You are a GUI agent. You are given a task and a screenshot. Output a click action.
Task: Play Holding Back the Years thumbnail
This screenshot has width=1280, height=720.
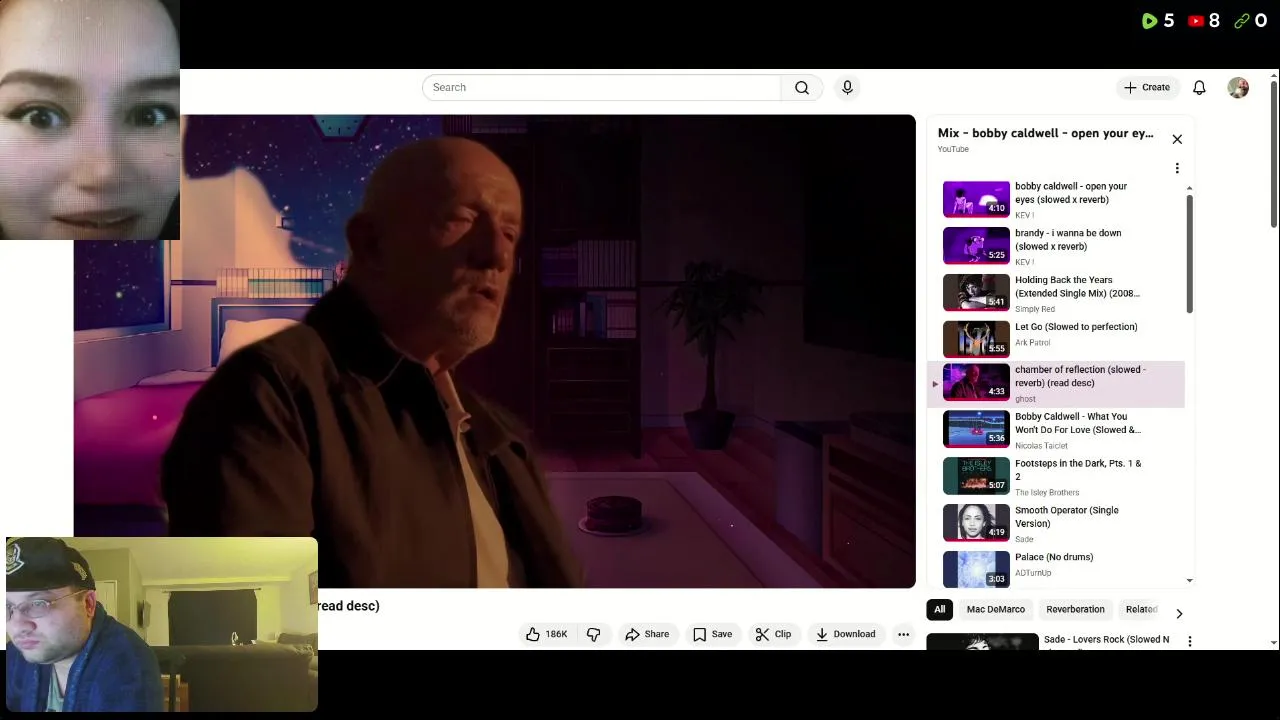click(x=976, y=293)
